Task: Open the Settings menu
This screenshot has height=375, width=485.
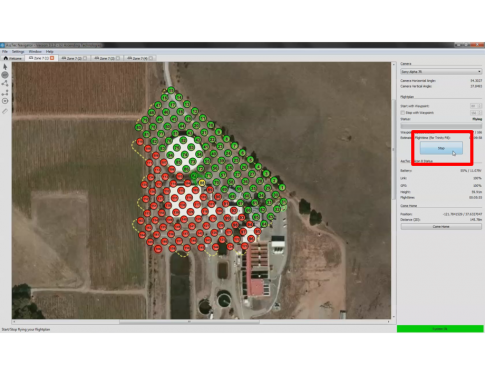Action: (x=18, y=52)
